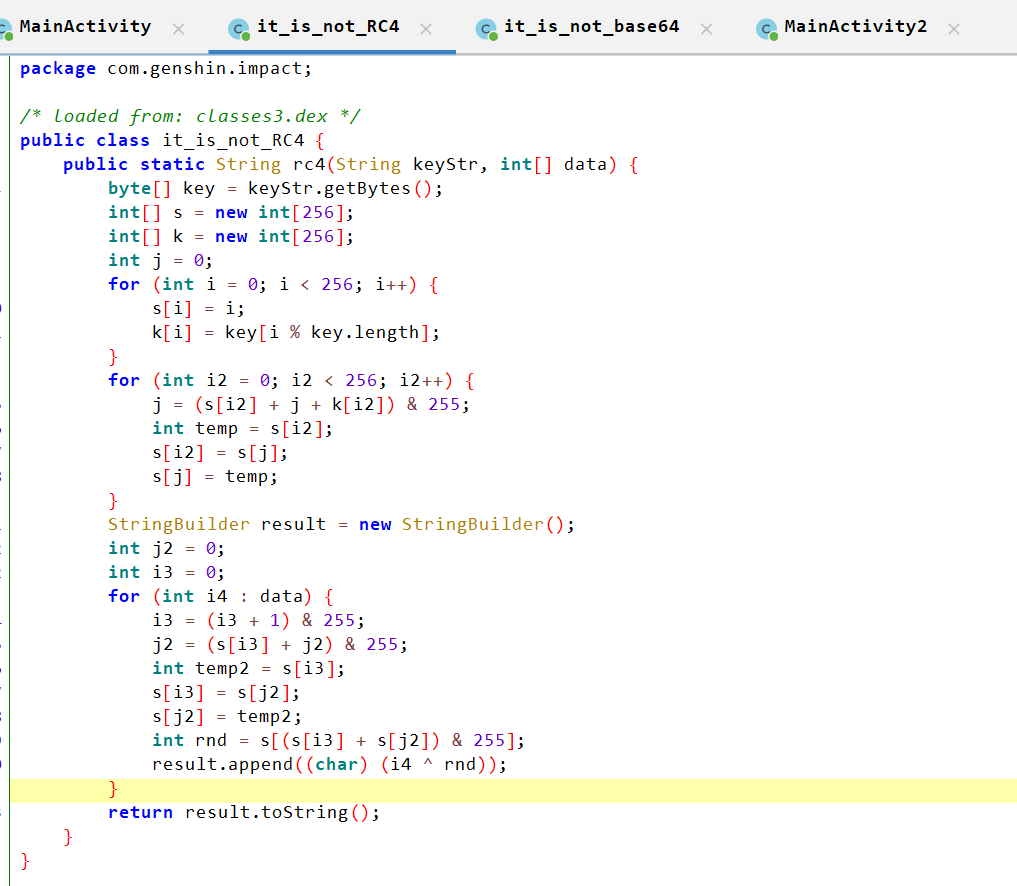1017x886 pixels.
Task: Close the it_is_not_RC4 tab
Action: pyautogui.click(x=426, y=29)
